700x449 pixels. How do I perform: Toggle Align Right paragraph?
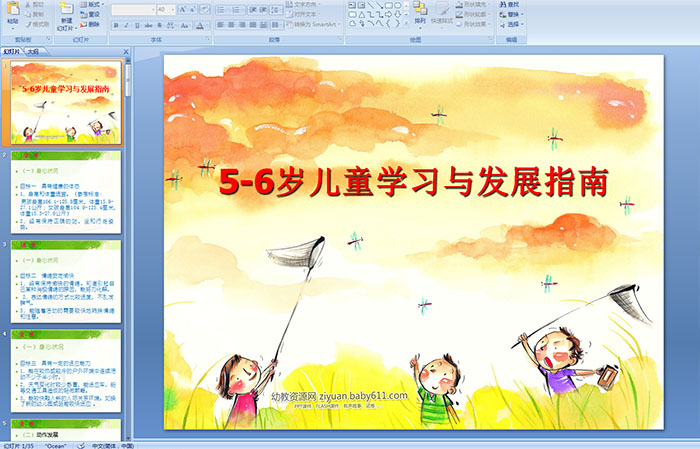242,25
